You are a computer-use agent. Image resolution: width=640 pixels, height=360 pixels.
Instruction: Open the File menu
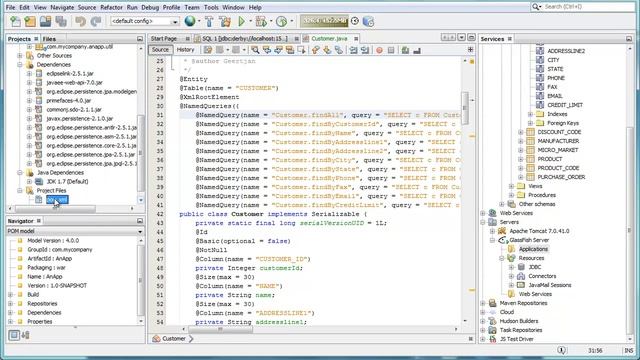[x=11, y=7]
